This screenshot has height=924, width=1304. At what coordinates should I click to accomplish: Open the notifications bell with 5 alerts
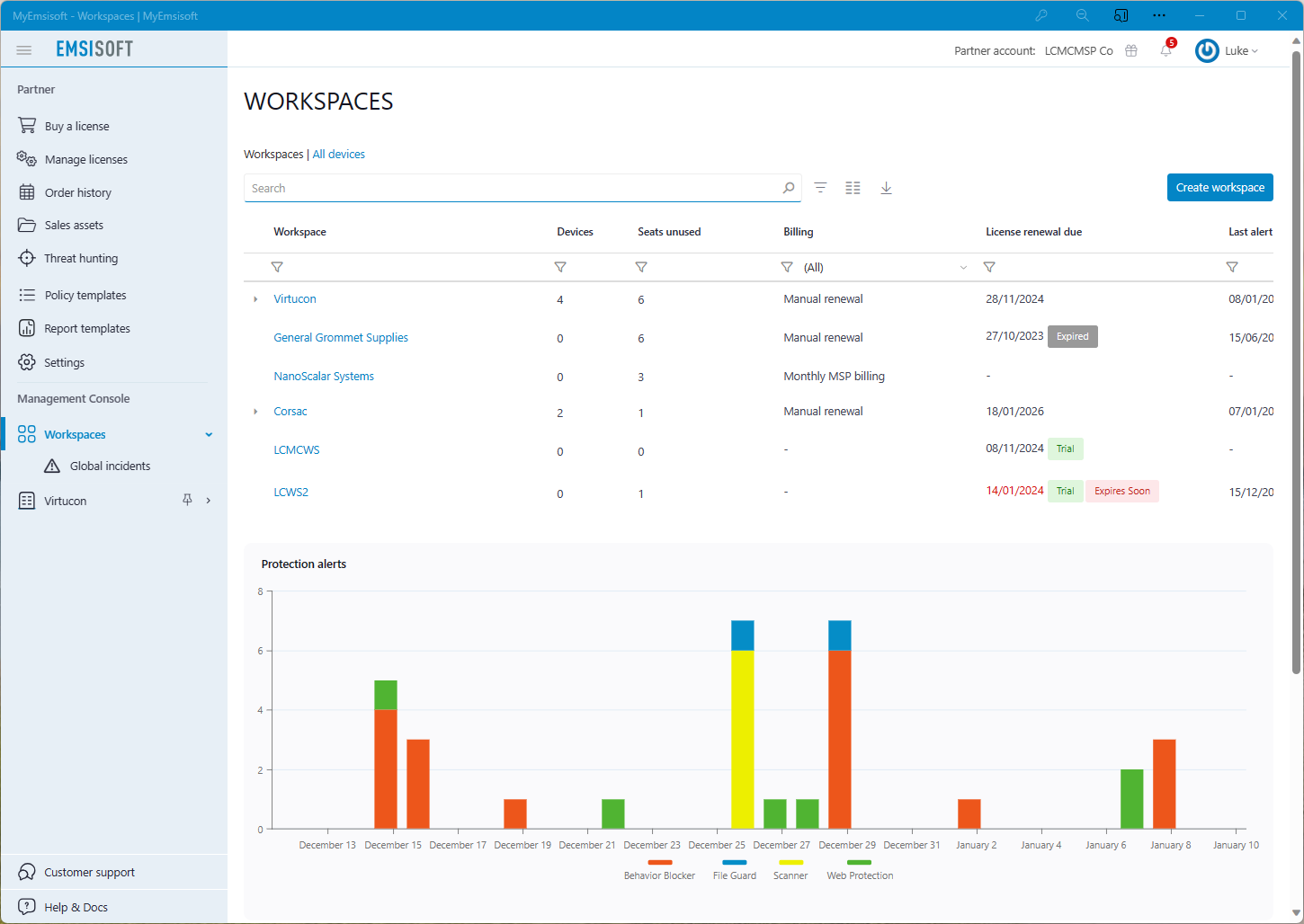[x=1165, y=50]
